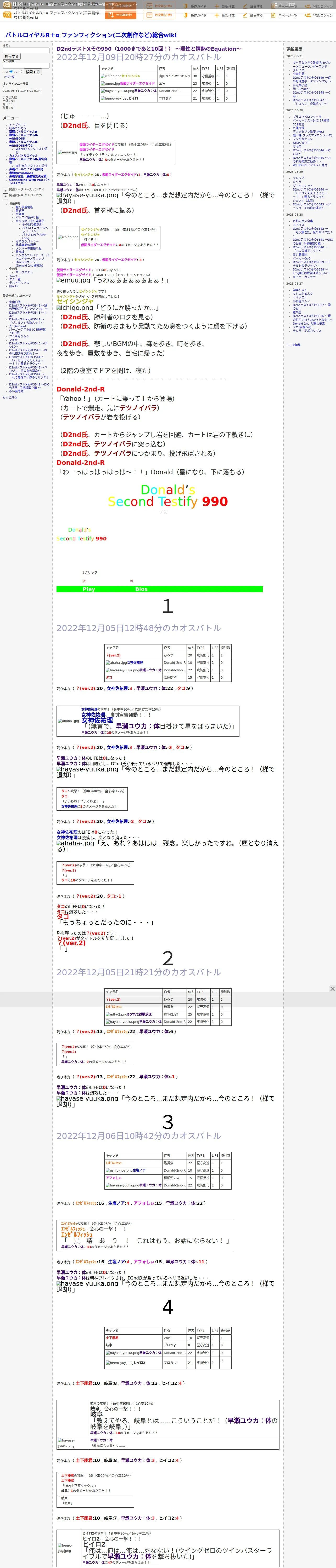336x1568 pixels.
Task: Focus the 検索 keyword input field
Action: click(x=26, y=50)
